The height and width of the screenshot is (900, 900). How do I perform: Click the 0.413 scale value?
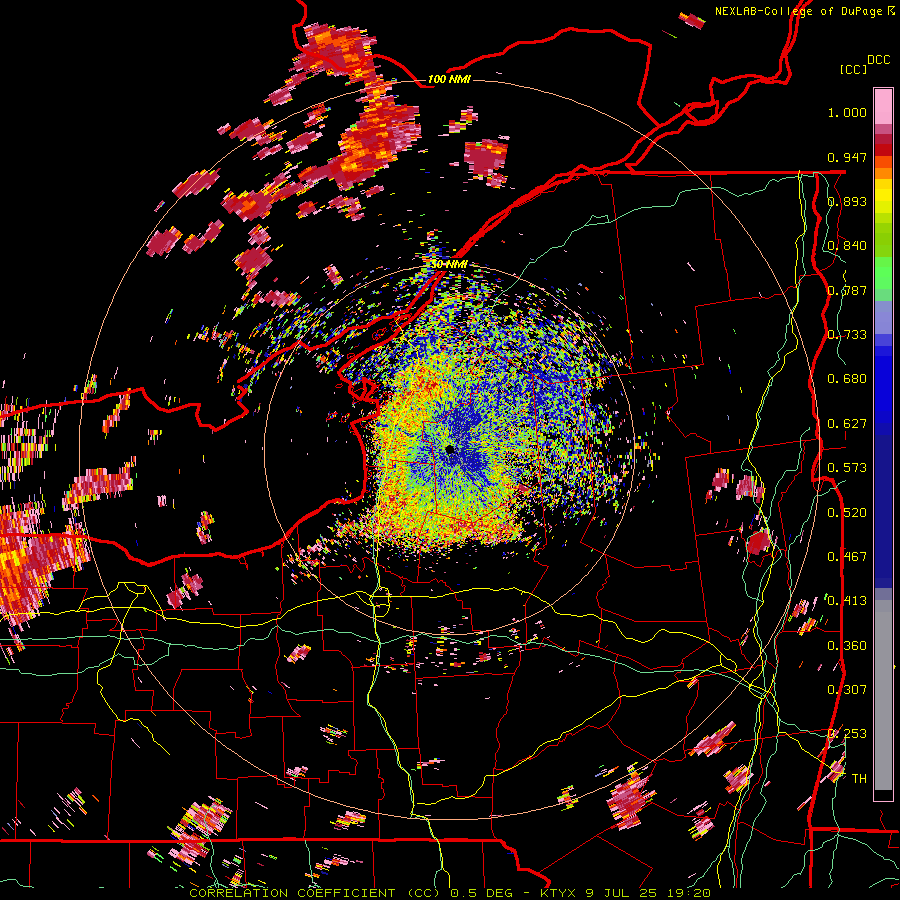point(847,600)
